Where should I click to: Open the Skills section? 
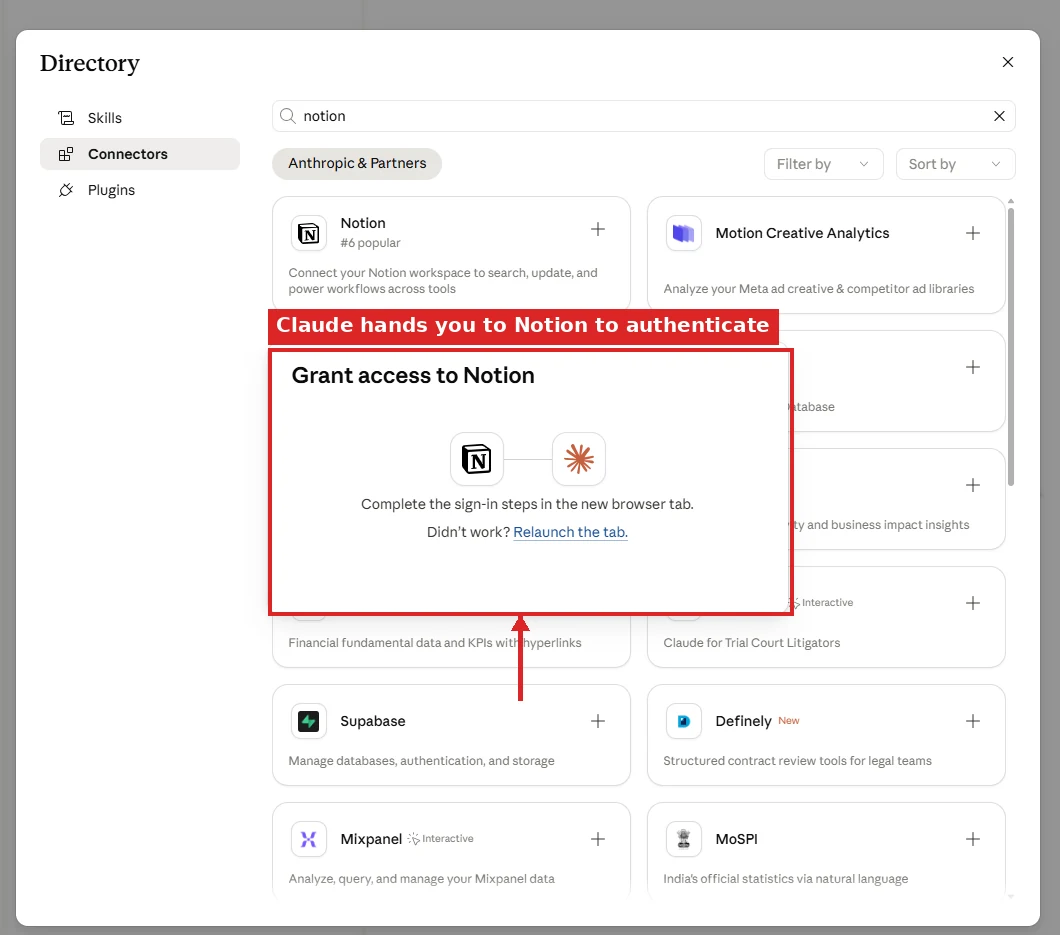[x=140, y=118]
